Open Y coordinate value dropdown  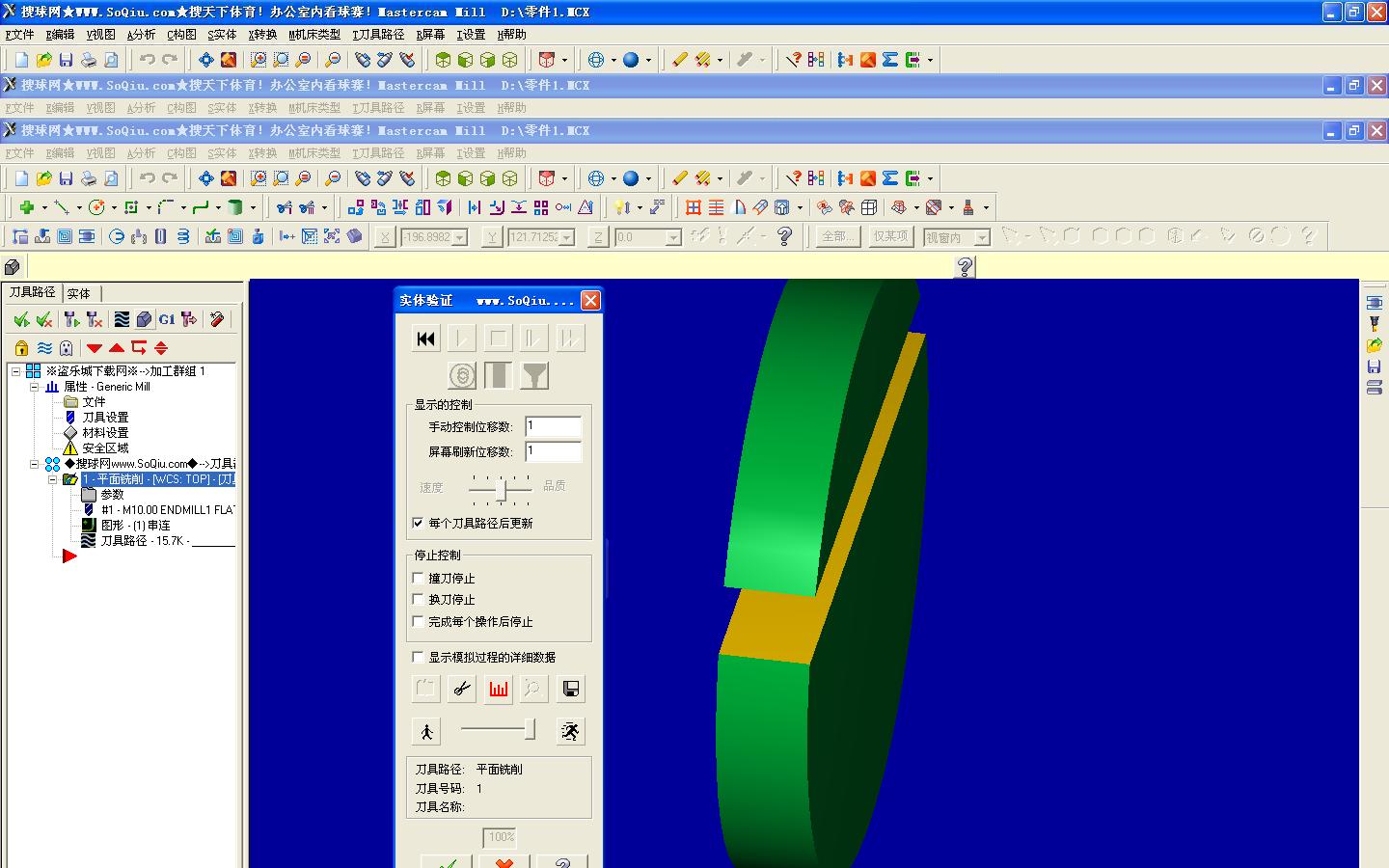567,237
